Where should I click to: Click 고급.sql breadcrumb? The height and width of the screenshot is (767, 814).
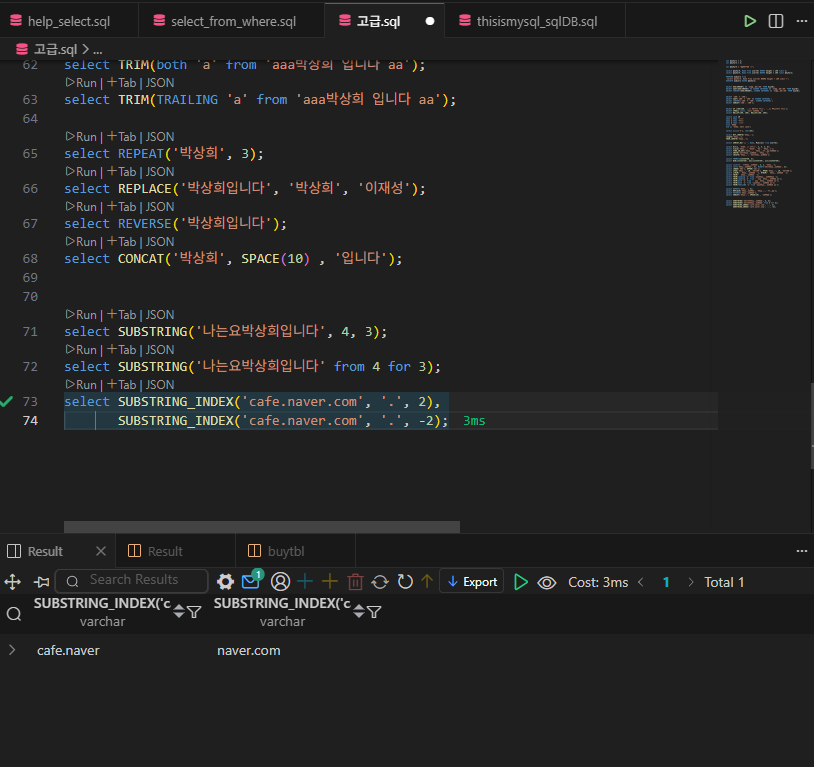click(55, 49)
